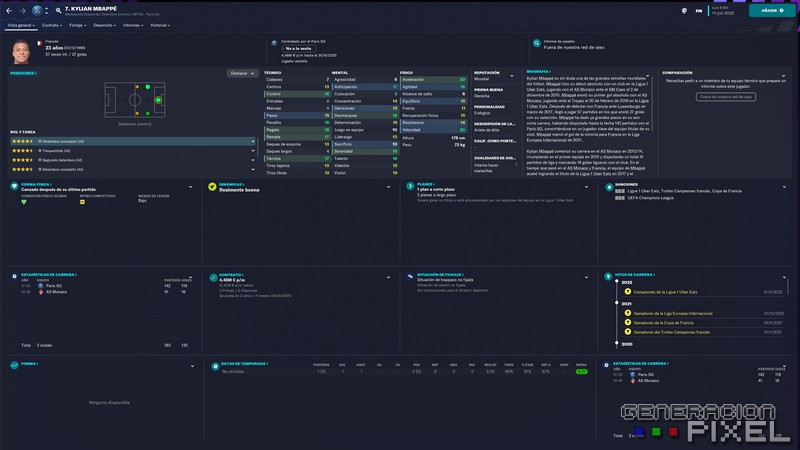
Task: Select the upper green position dot
Action: point(148,87)
